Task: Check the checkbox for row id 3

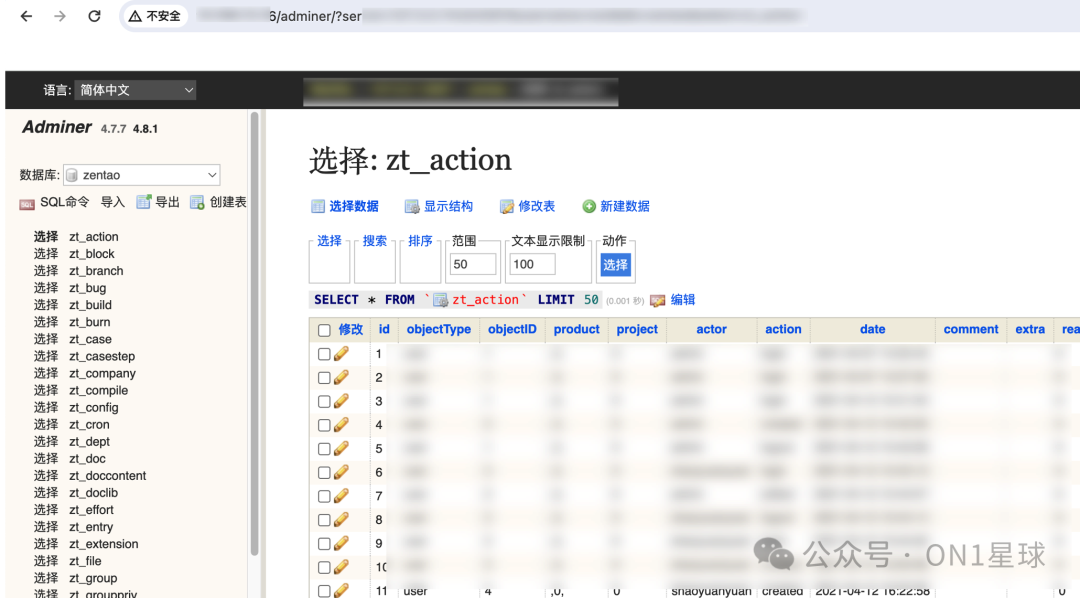Action: (324, 401)
